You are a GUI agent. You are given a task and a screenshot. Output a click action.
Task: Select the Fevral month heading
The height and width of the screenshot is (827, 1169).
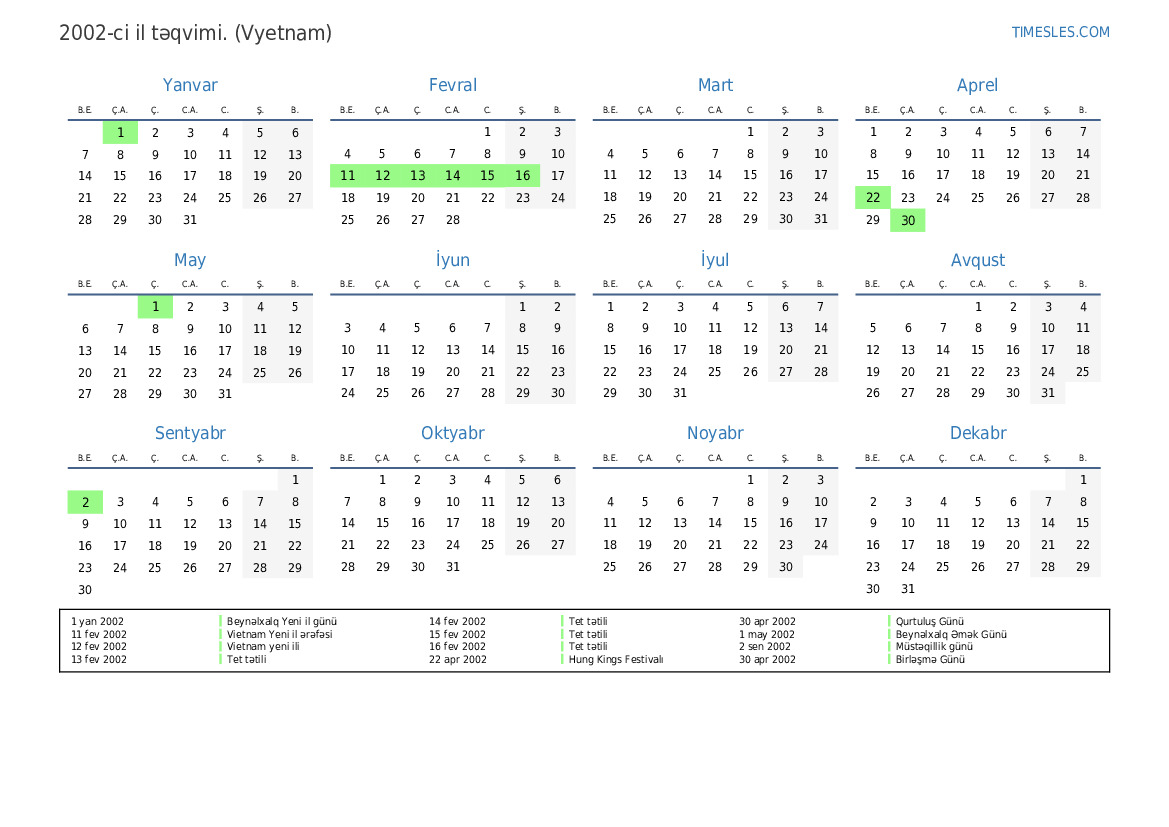(x=453, y=85)
